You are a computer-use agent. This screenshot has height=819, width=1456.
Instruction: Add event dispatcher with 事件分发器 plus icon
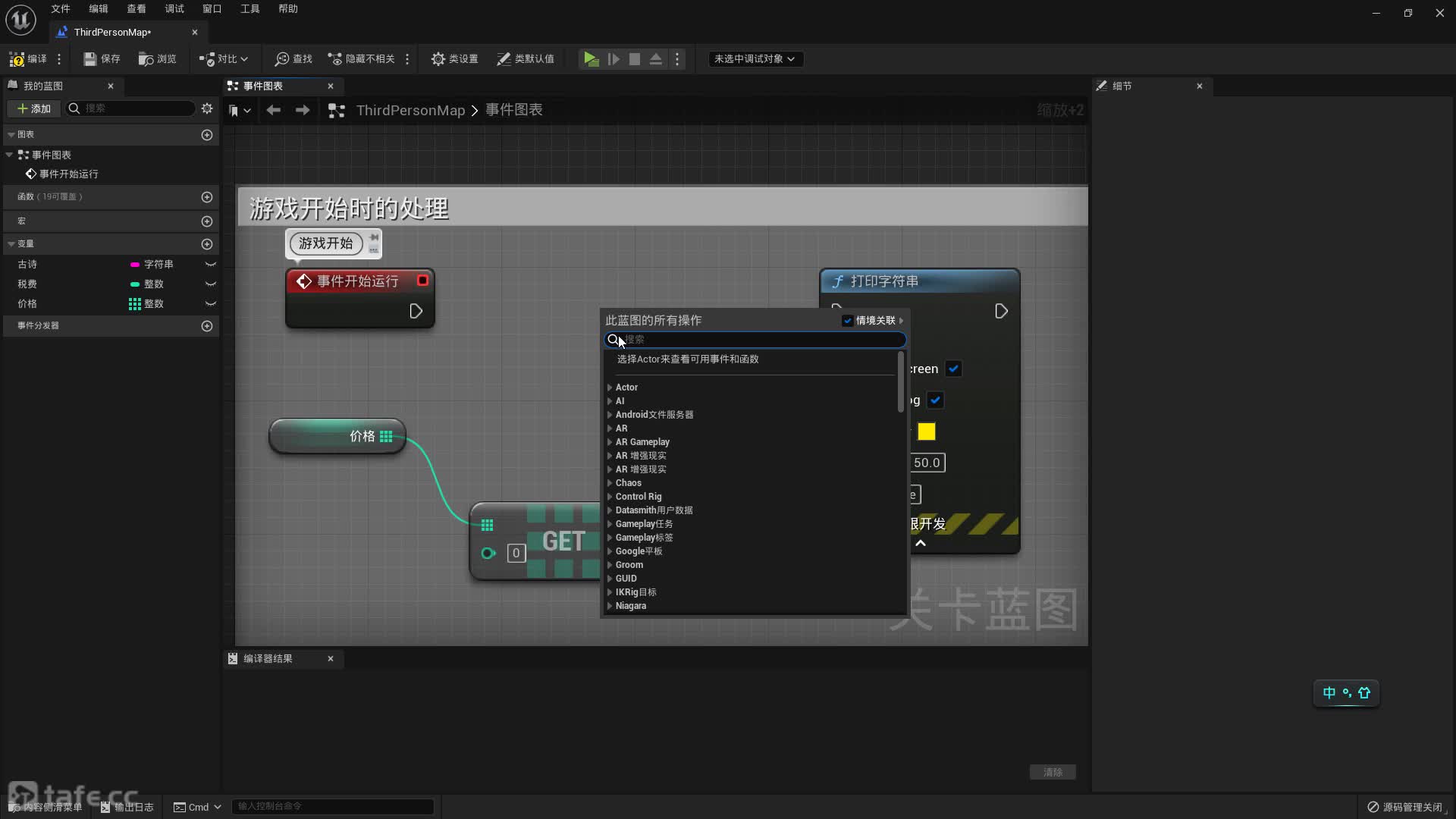tap(207, 325)
